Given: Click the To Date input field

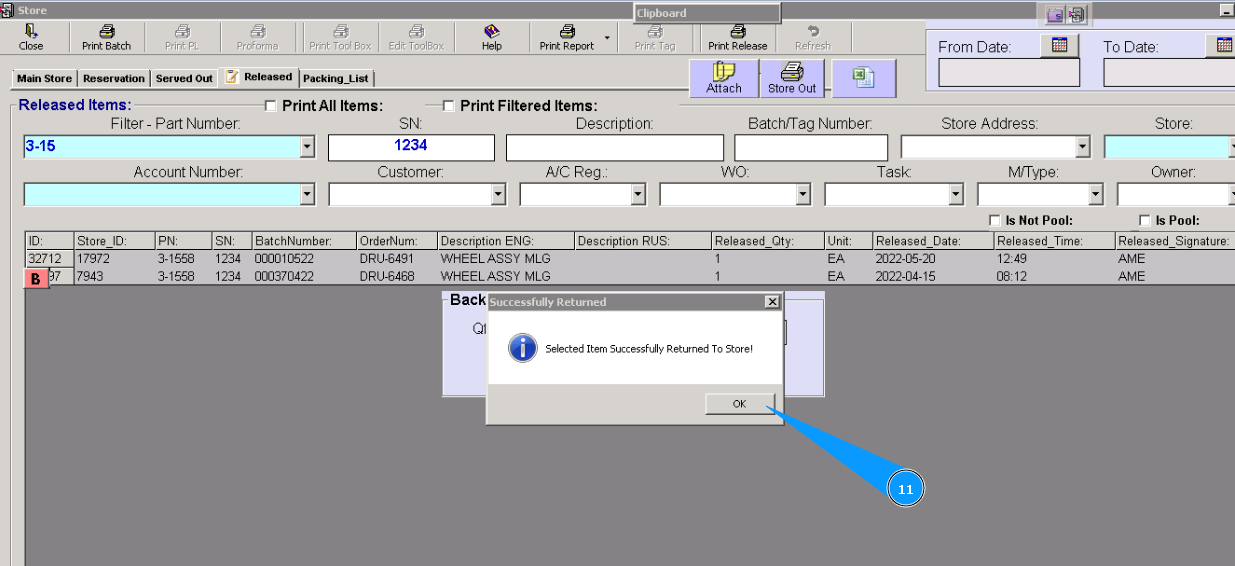Looking at the screenshot, I should 1169,73.
